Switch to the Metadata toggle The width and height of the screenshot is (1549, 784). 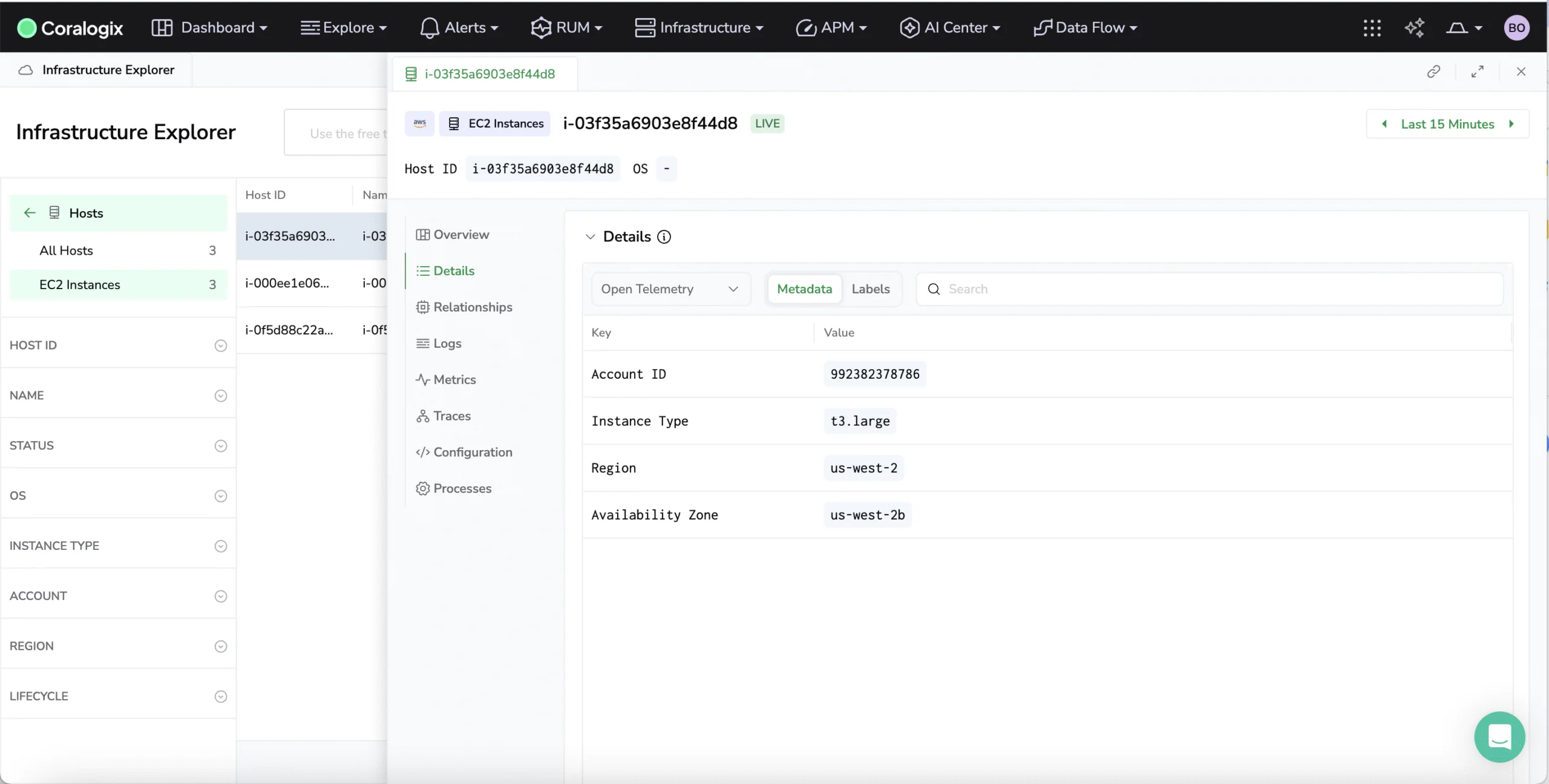pos(804,289)
